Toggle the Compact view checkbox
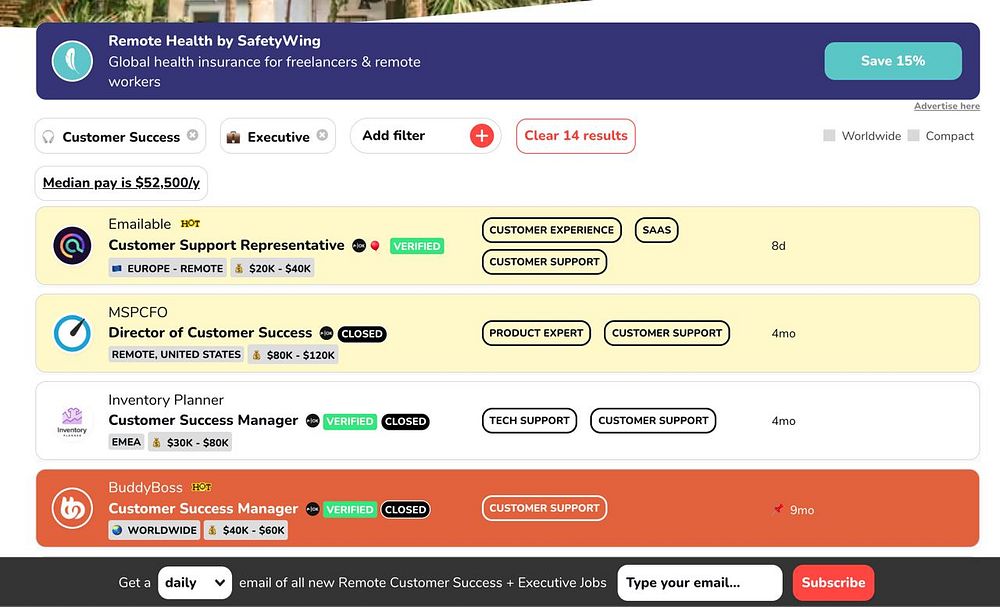 (x=913, y=135)
